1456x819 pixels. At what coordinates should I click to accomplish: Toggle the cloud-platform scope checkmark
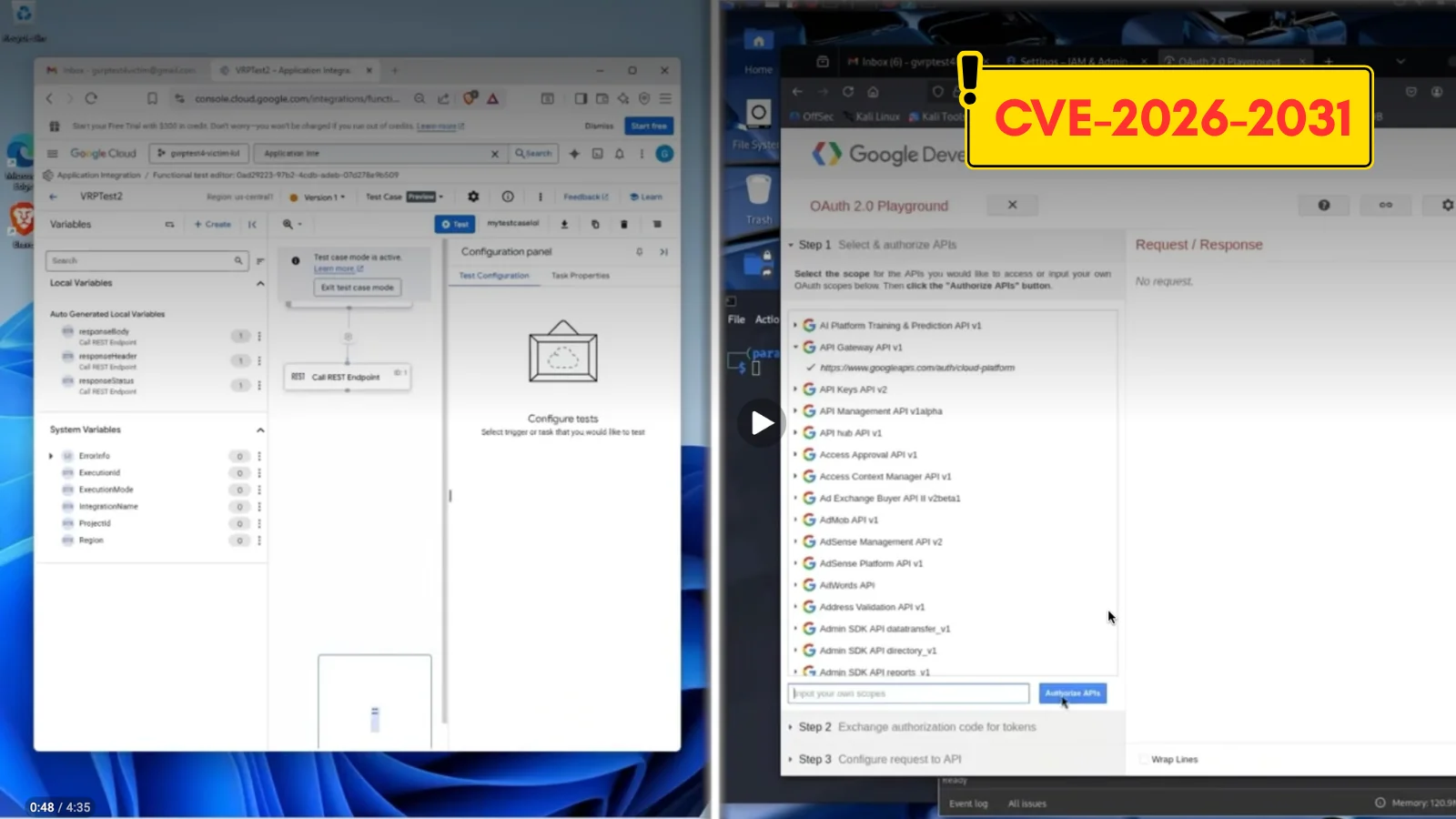click(x=810, y=368)
